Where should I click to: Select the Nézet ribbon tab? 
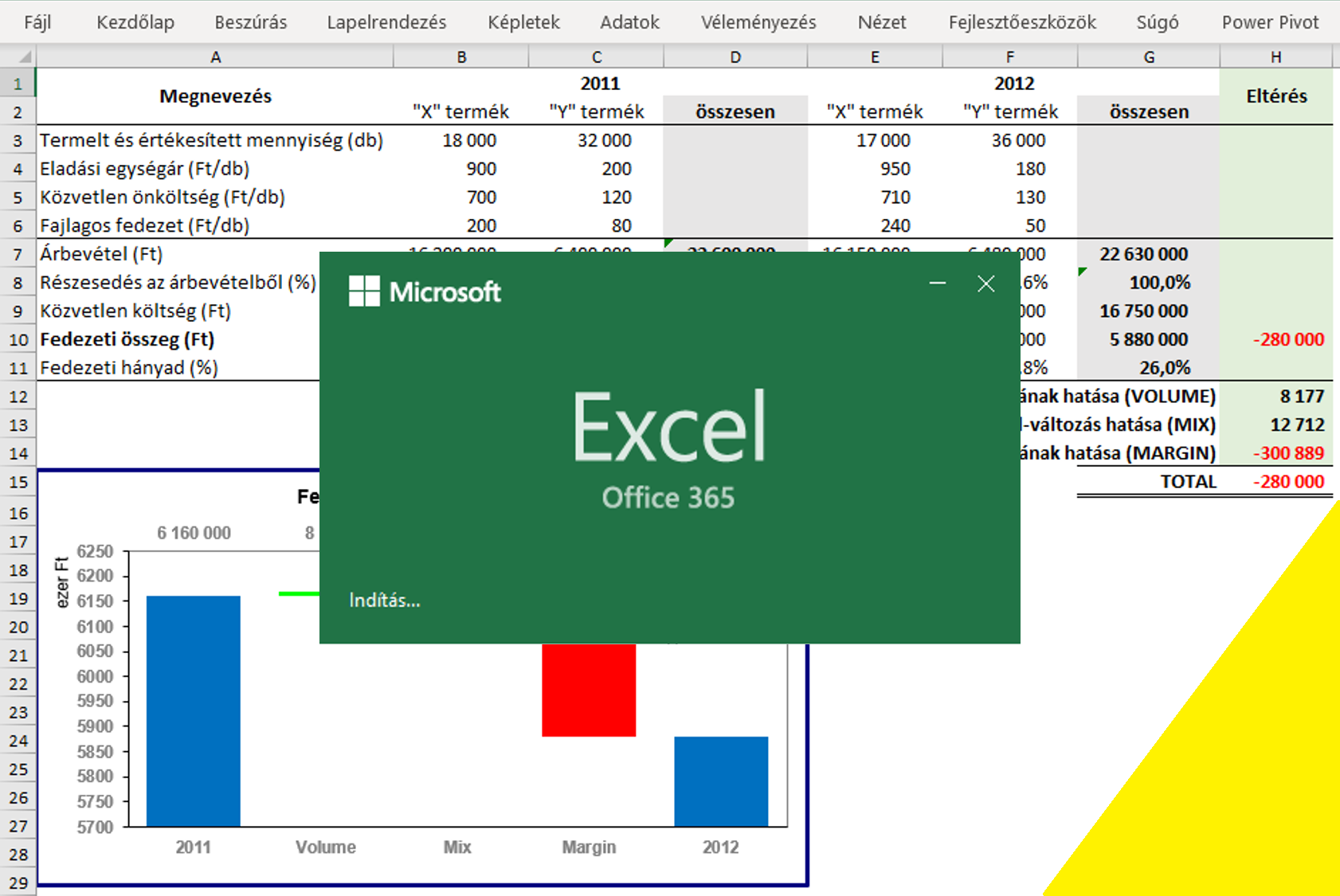[882, 22]
